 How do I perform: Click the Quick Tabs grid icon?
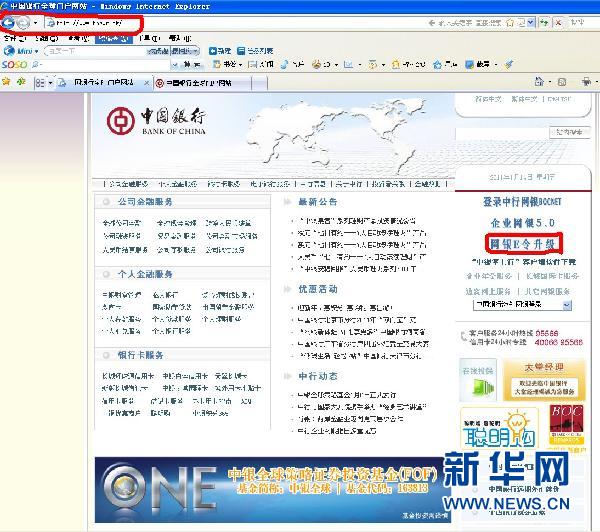pyautogui.click(x=39, y=82)
